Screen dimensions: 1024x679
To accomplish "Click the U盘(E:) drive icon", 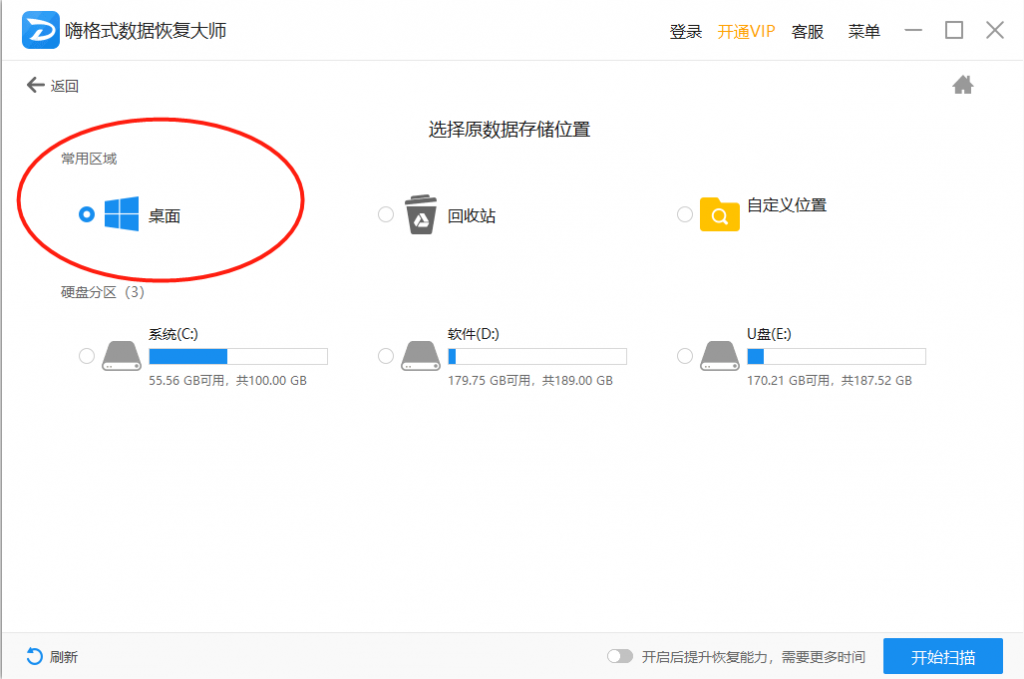I will (x=720, y=356).
